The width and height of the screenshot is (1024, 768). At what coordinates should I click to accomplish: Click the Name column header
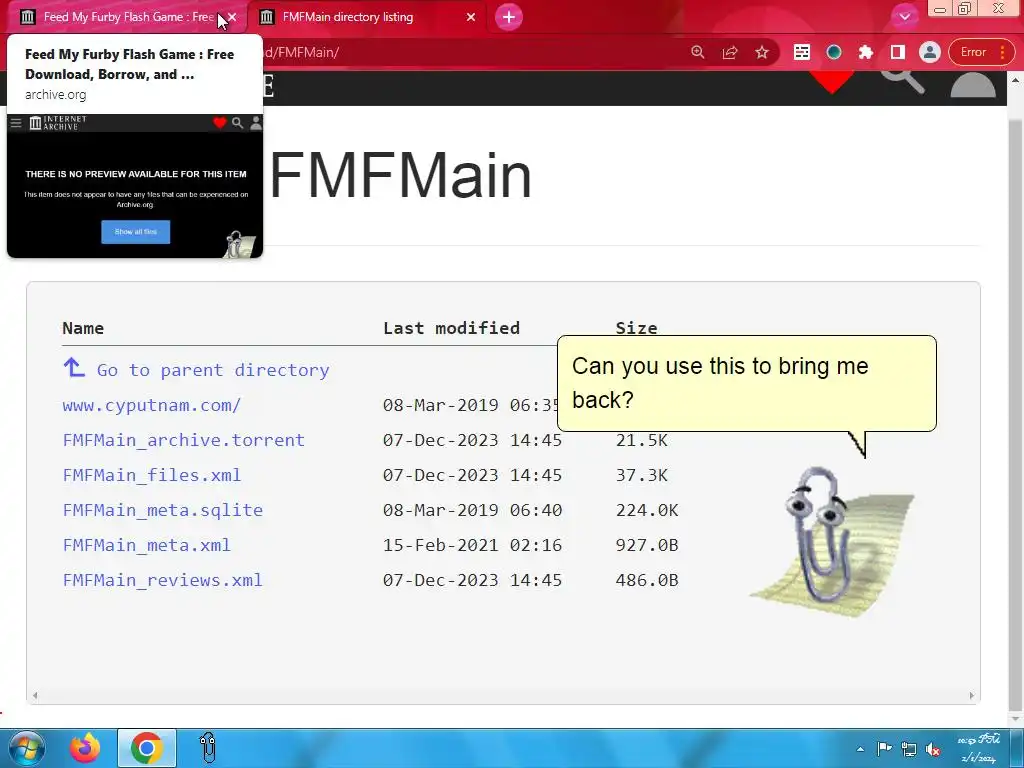tap(83, 328)
